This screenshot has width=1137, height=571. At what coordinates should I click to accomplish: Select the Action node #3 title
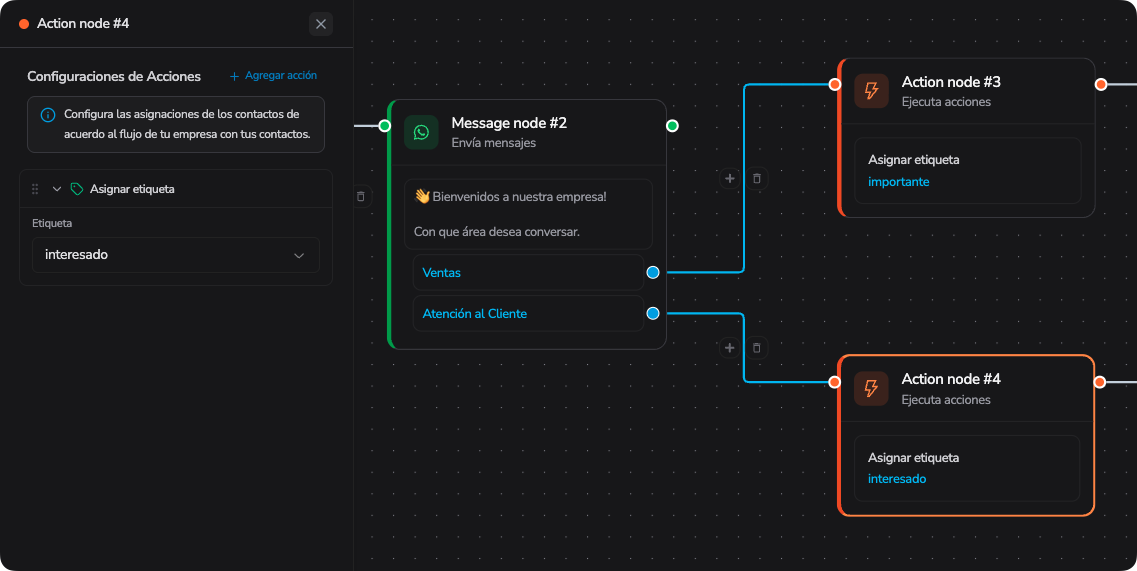pyautogui.click(x=951, y=82)
